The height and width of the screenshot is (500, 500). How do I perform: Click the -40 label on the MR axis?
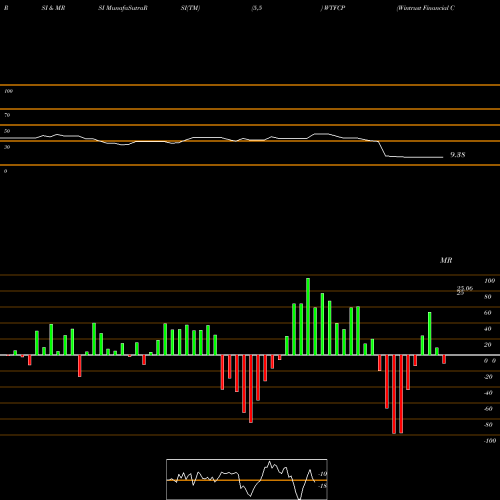tap(488, 393)
